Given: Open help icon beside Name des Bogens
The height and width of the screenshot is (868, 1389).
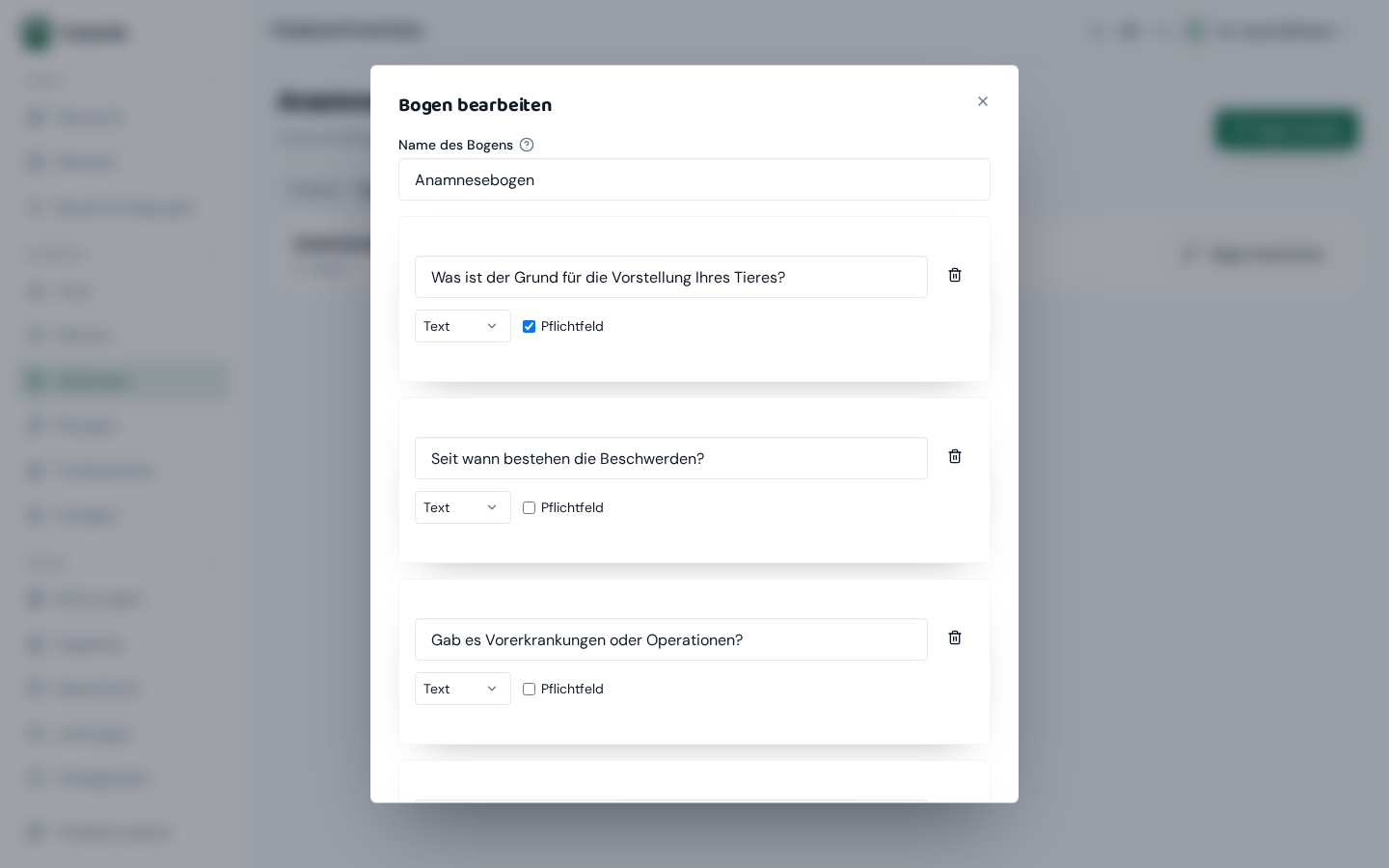Looking at the screenshot, I should click(527, 145).
